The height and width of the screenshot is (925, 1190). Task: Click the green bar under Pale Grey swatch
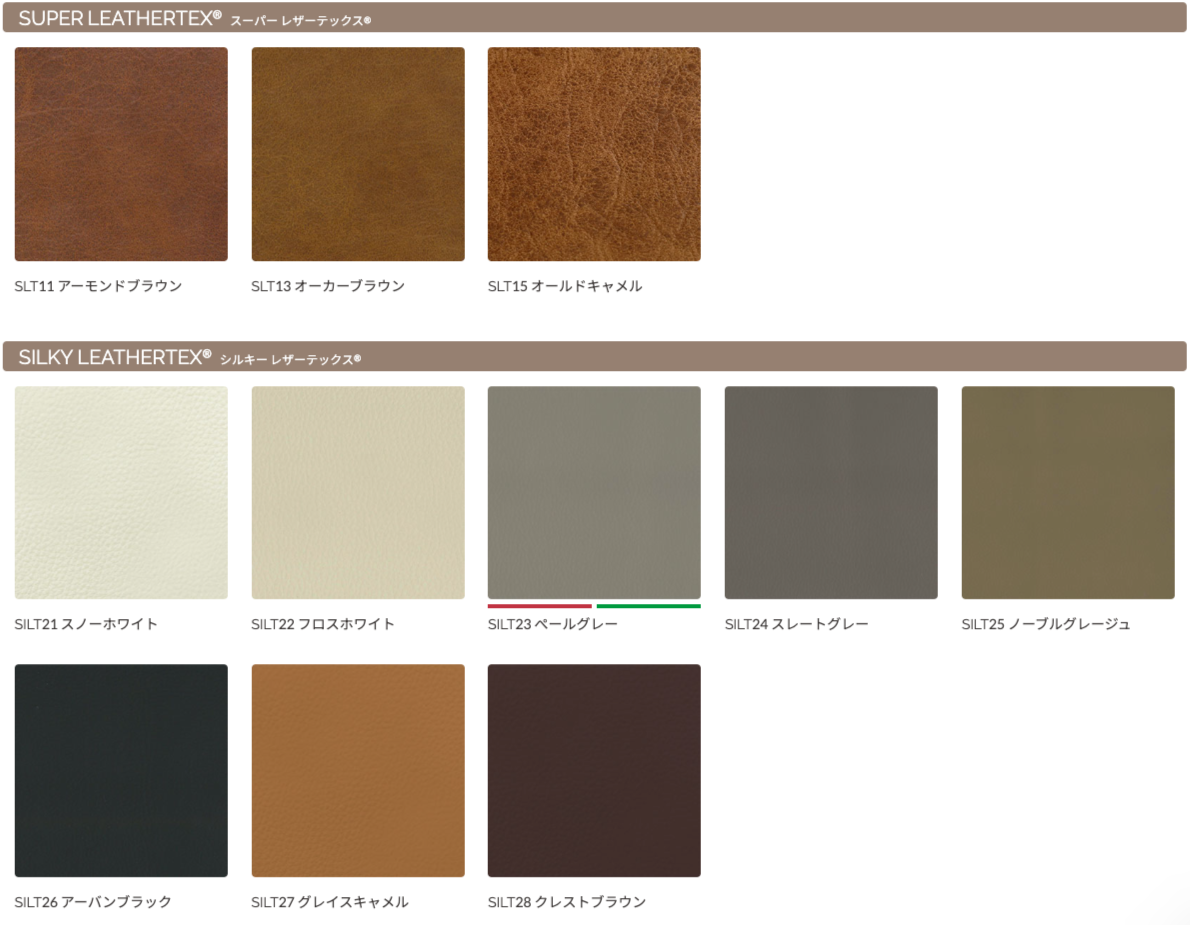649,606
